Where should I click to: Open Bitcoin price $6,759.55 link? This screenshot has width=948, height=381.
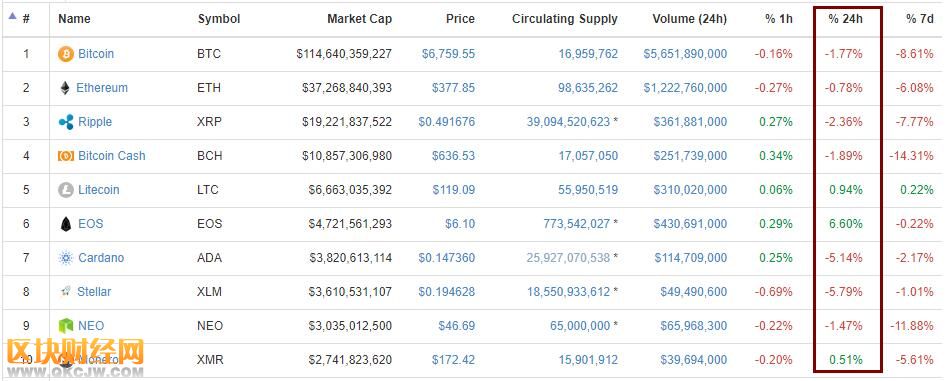448,54
